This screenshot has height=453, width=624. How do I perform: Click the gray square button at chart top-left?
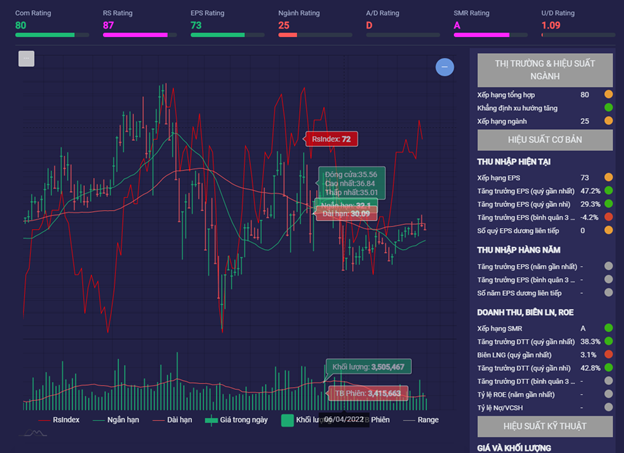point(27,58)
